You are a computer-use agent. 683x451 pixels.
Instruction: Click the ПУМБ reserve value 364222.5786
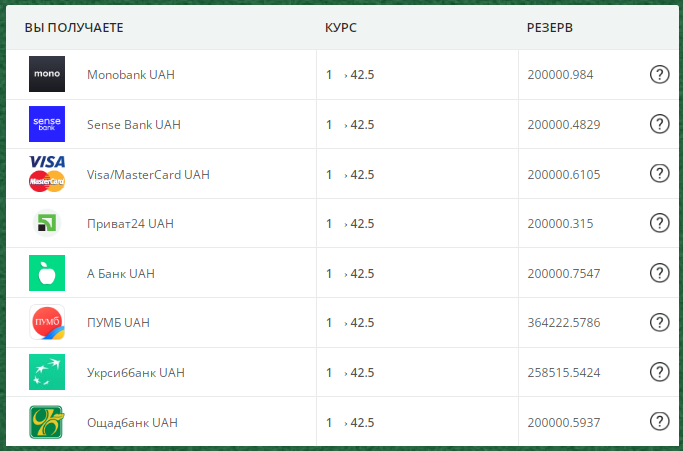click(x=564, y=322)
